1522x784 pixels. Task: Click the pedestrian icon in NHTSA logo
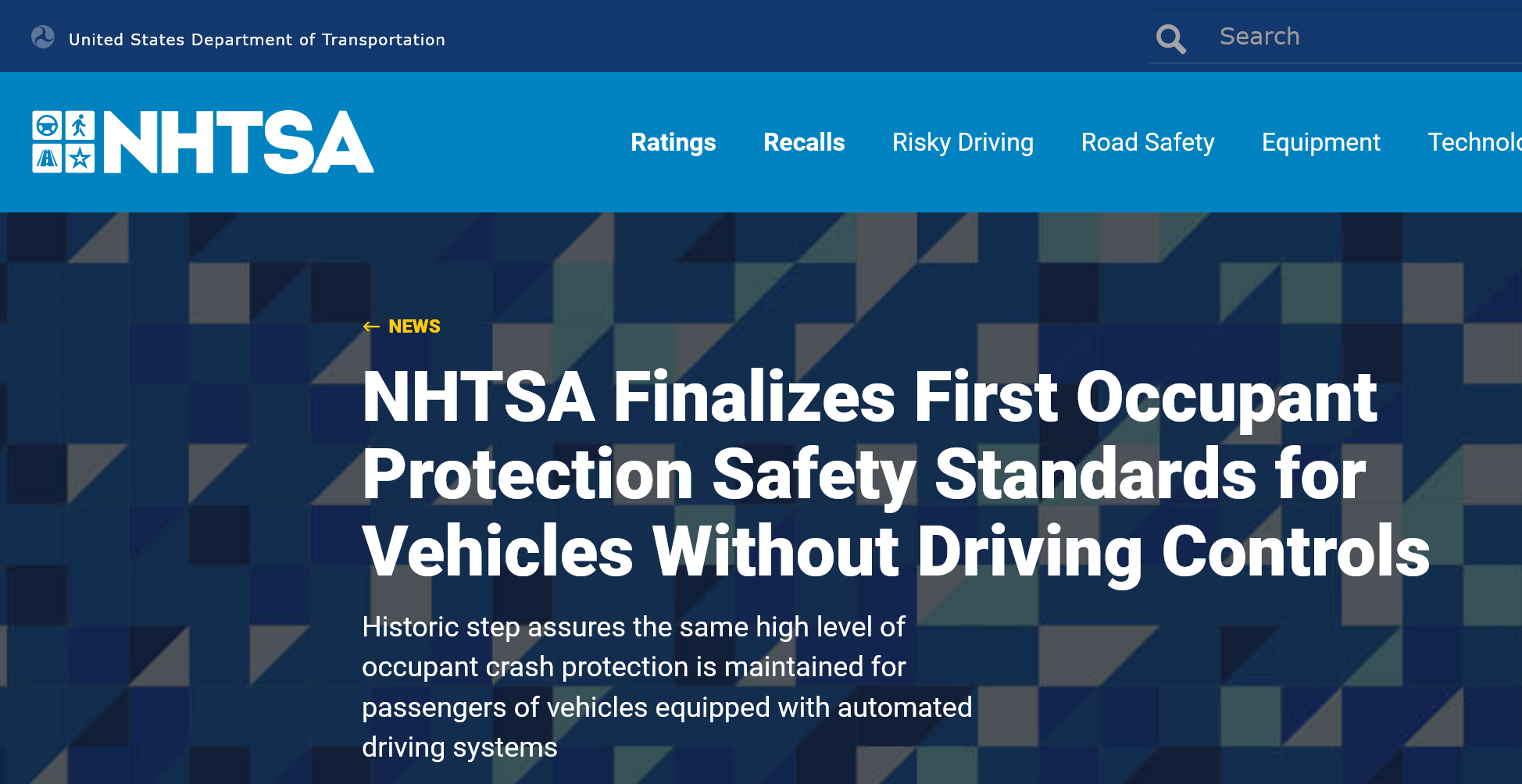click(80, 125)
